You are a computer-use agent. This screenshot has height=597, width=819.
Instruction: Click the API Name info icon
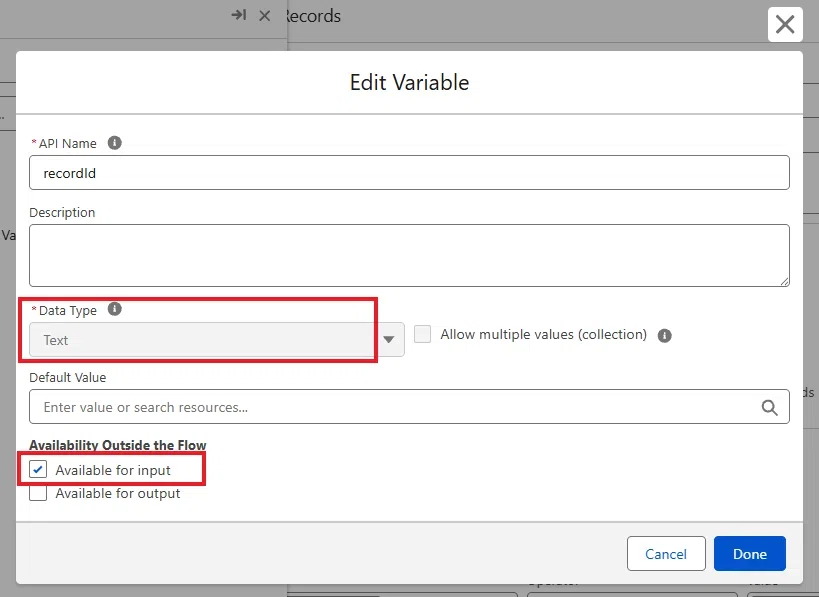coord(114,143)
